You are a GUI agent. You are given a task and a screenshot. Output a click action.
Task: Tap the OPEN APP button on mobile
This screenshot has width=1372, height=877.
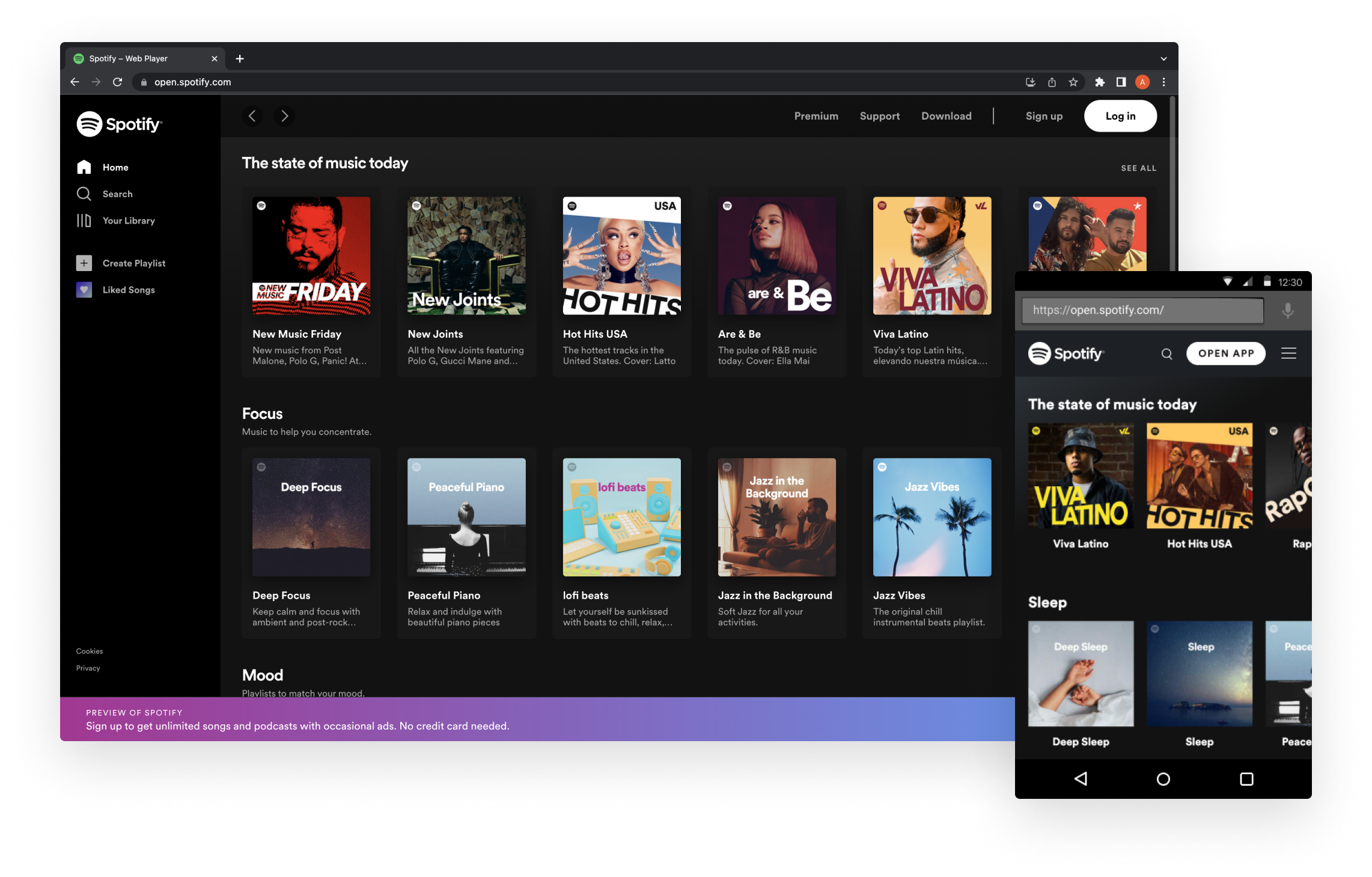pyautogui.click(x=1225, y=353)
